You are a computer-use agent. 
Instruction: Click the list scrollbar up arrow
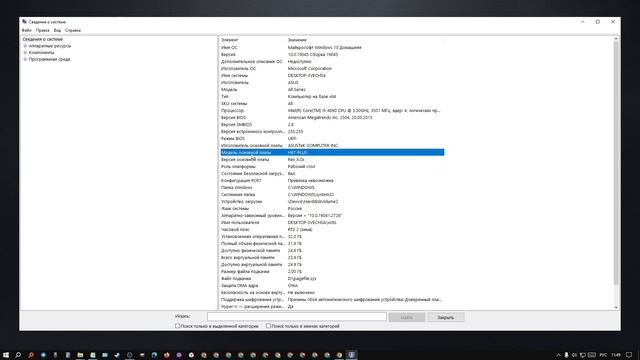click(616, 39)
